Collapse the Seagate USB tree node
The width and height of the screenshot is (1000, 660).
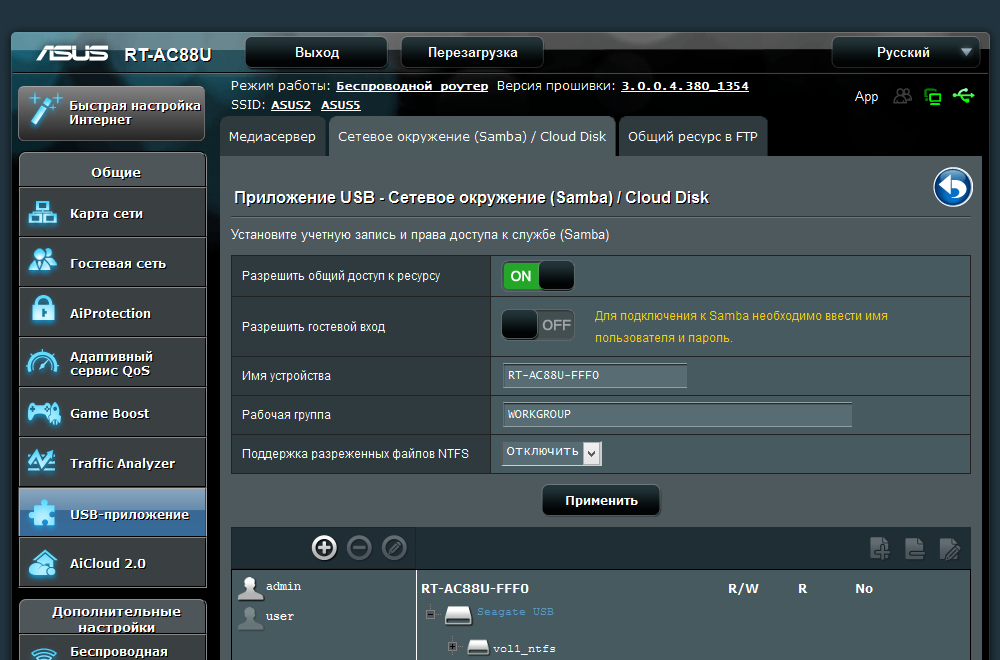pos(430,614)
